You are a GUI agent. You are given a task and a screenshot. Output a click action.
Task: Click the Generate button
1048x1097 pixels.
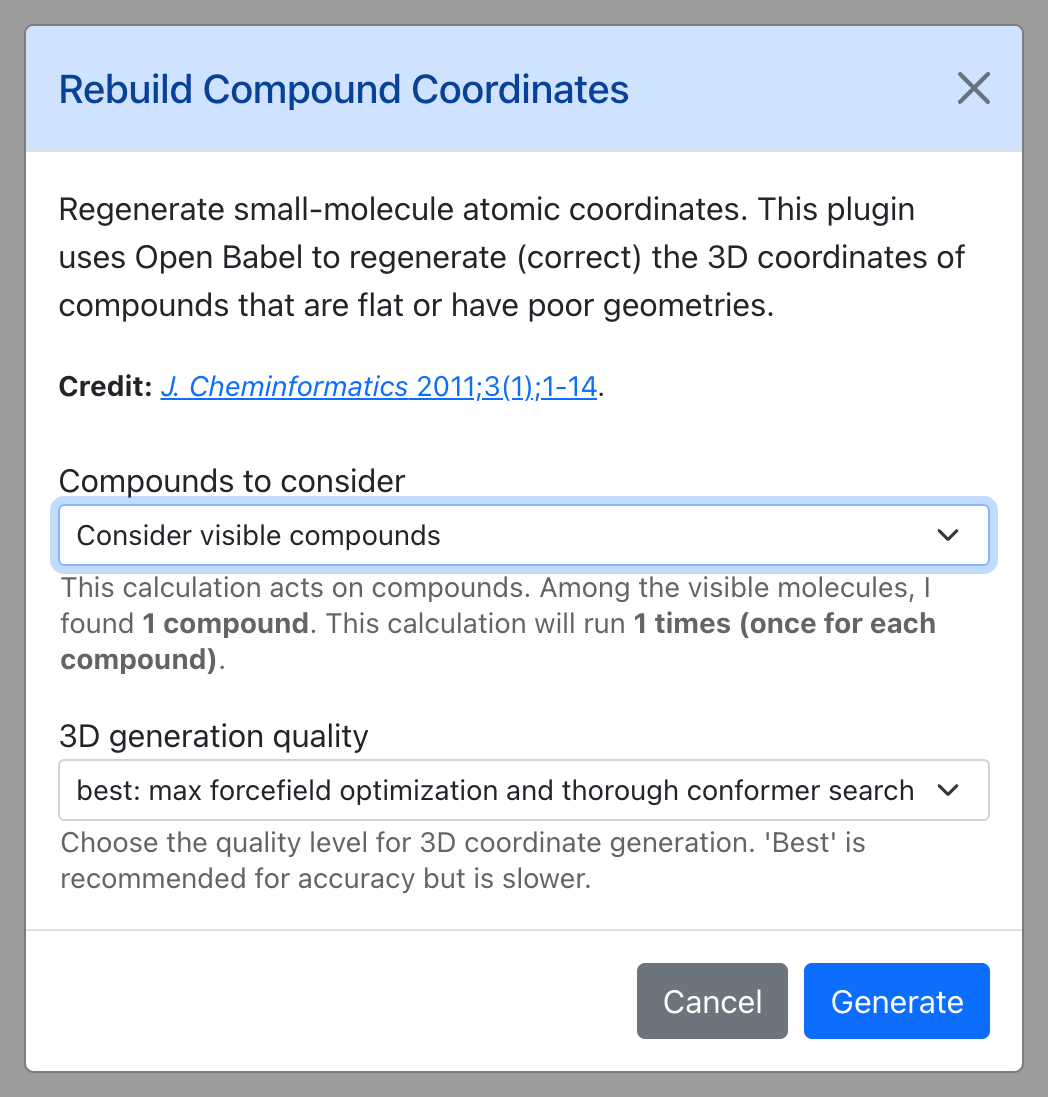tap(896, 1001)
